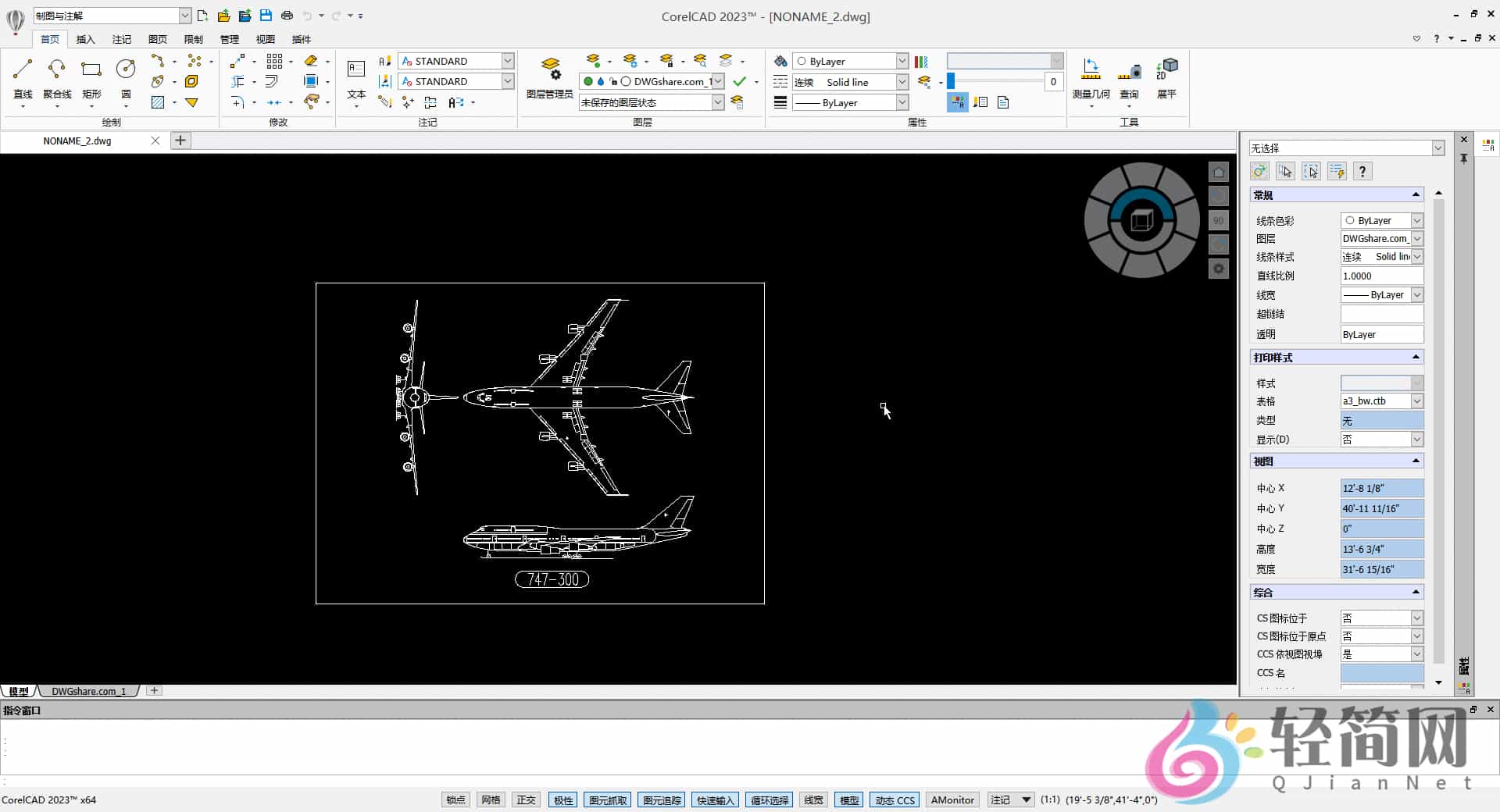Switch to the 插入 ribbon tab
The height and width of the screenshot is (812, 1500).
[x=85, y=39]
